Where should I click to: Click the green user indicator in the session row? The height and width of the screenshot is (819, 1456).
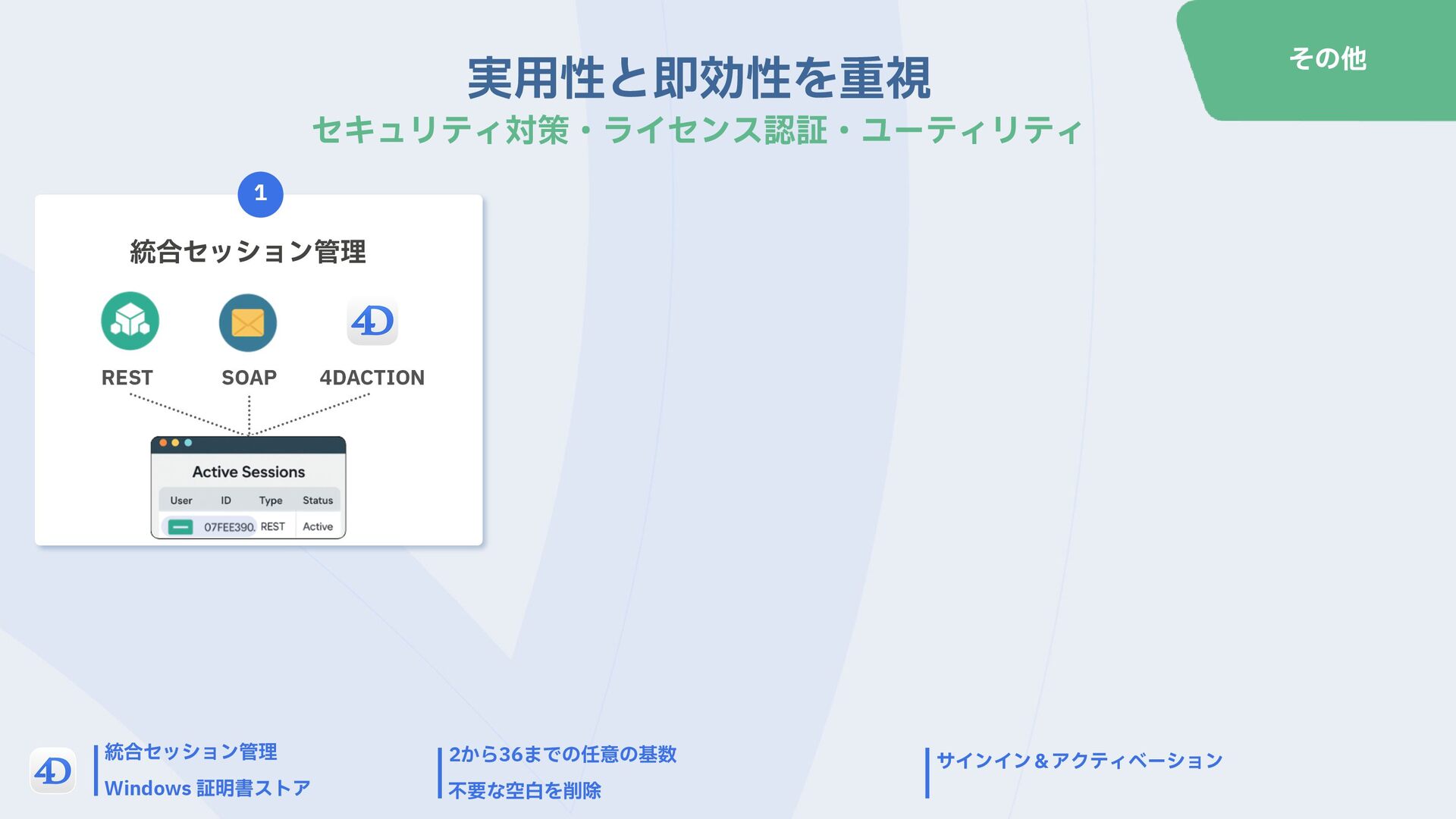coord(180,527)
